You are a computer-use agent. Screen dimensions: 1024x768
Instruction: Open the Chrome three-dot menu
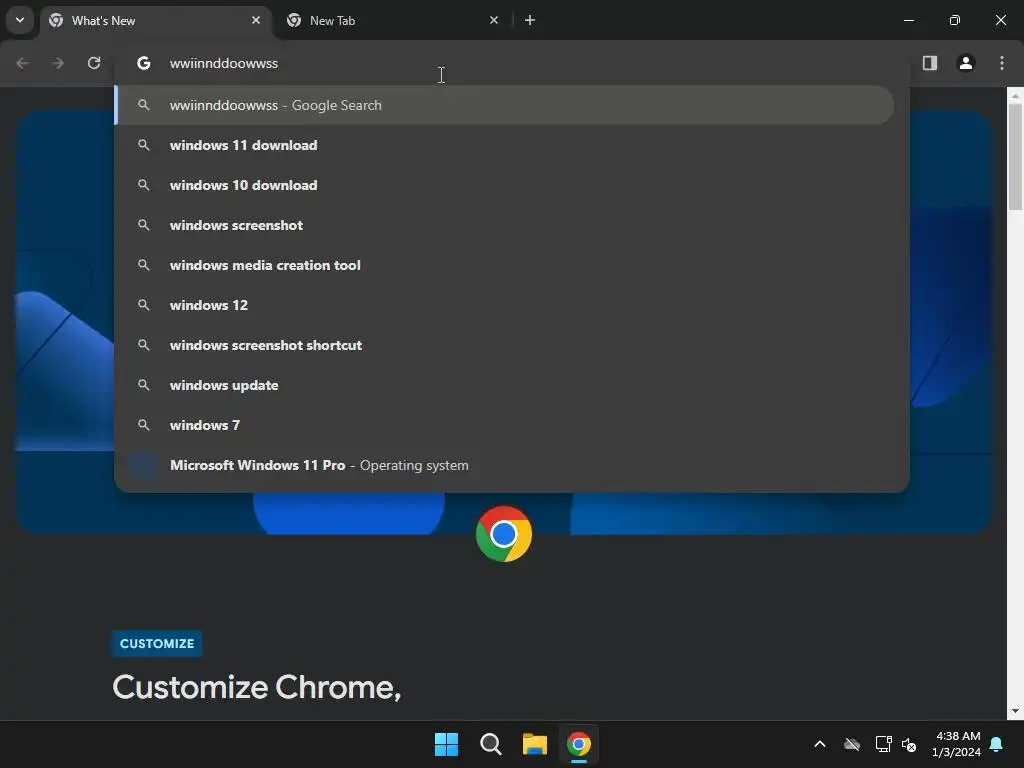tap(1001, 63)
